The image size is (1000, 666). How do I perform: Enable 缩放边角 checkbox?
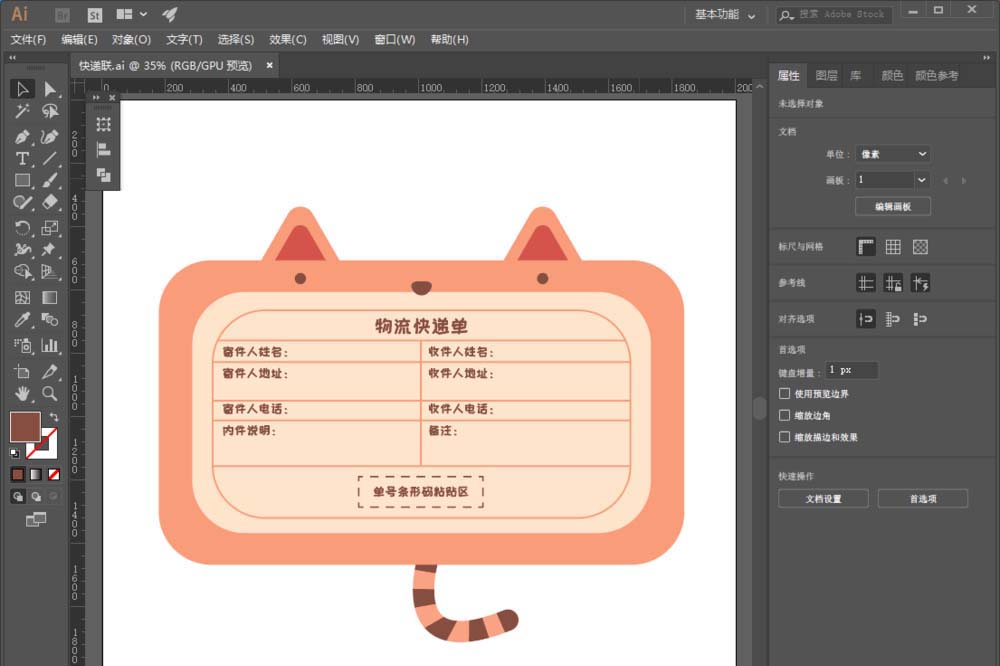pyautogui.click(x=784, y=415)
